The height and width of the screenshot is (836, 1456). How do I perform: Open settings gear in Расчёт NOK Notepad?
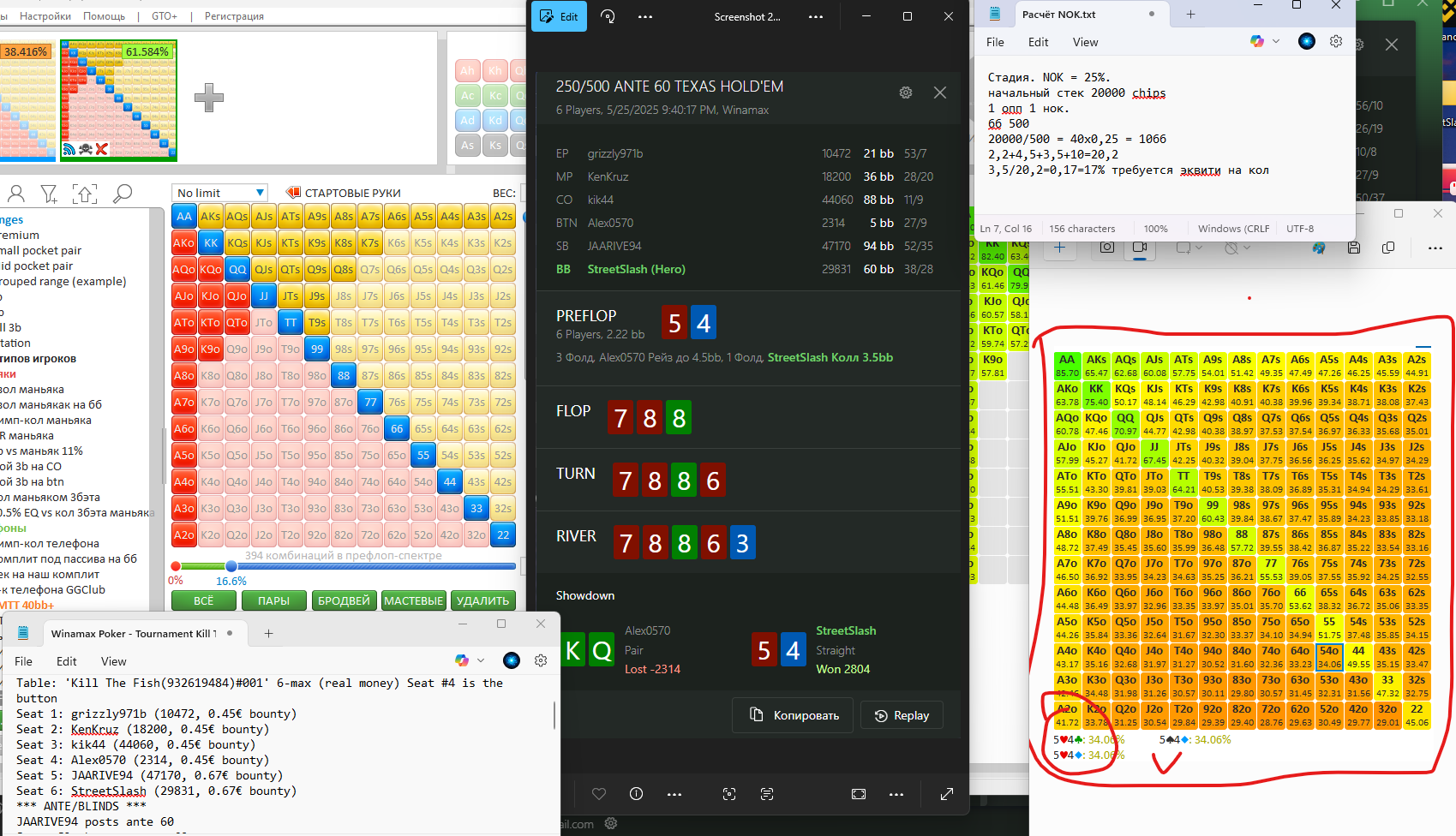(1336, 41)
